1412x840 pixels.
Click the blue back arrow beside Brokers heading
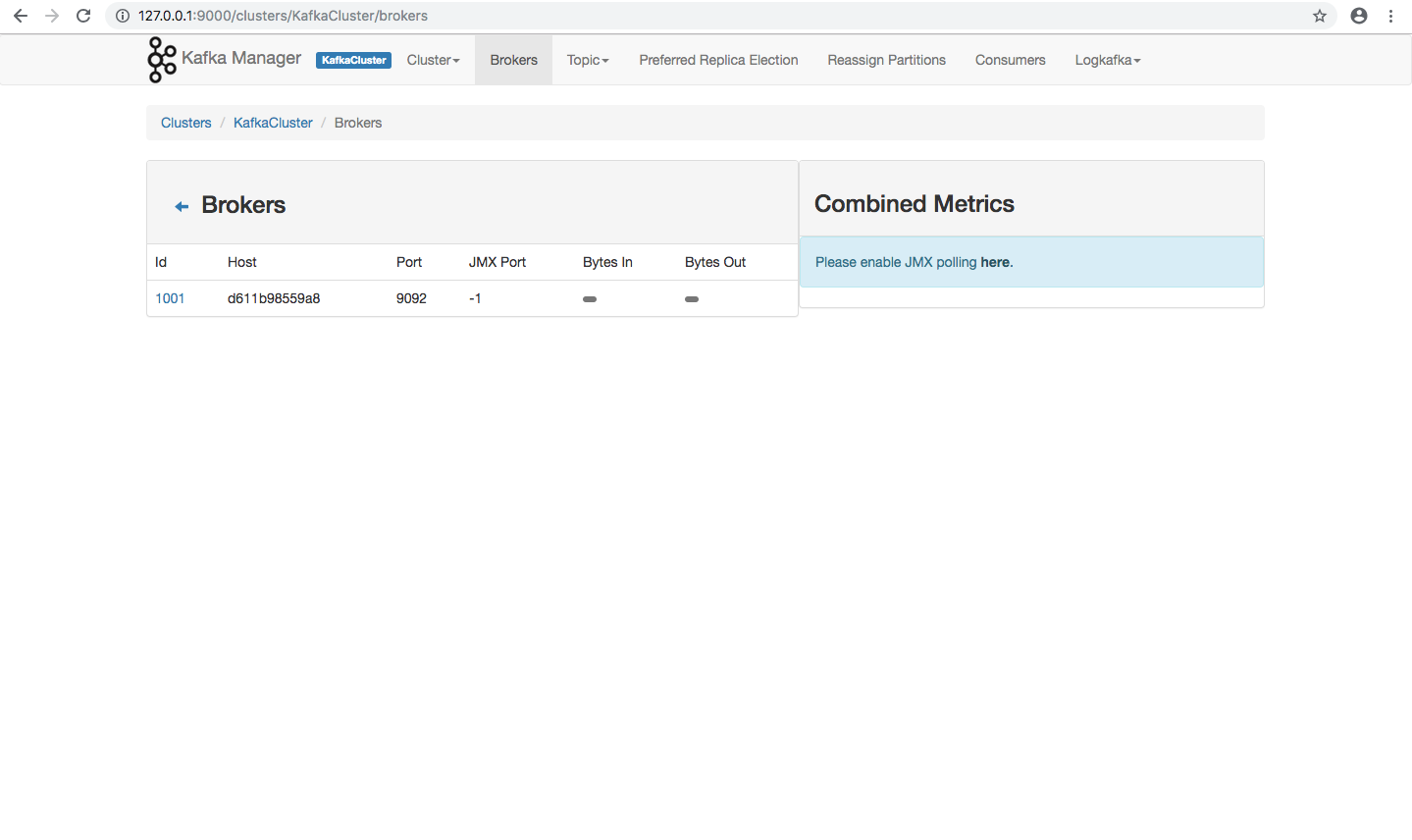pyautogui.click(x=182, y=206)
